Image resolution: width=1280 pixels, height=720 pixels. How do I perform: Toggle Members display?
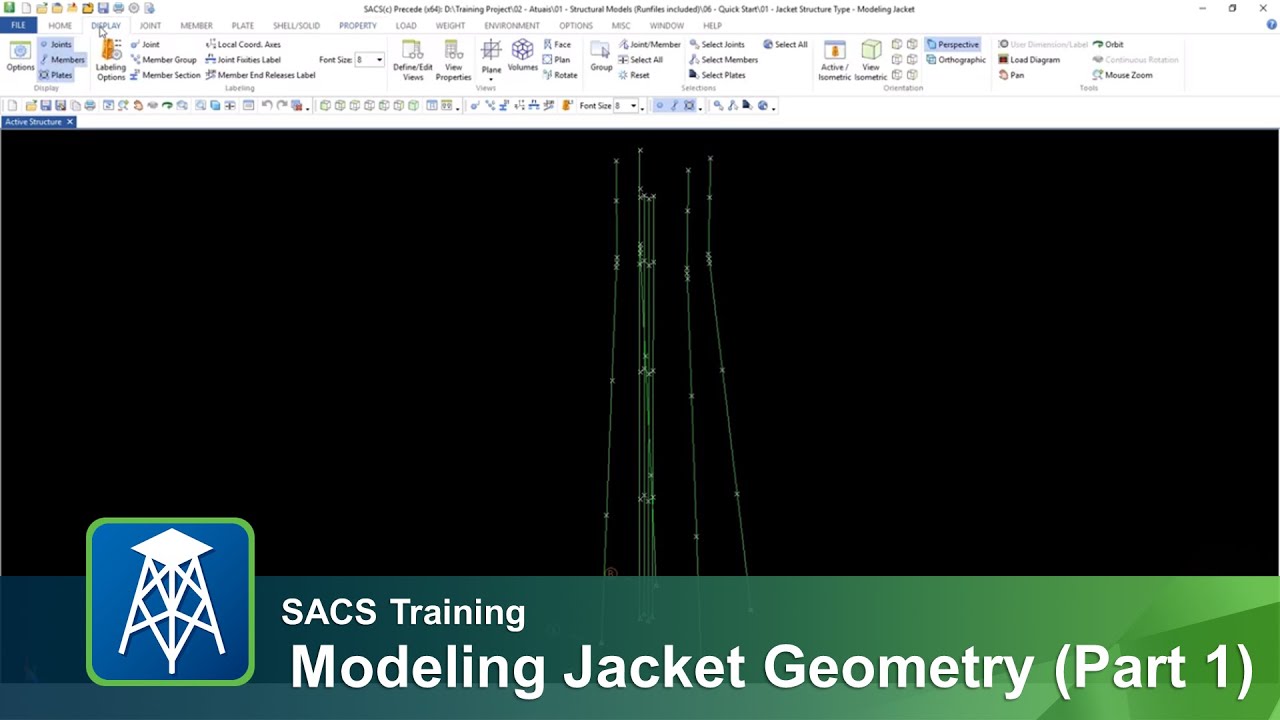62,59
